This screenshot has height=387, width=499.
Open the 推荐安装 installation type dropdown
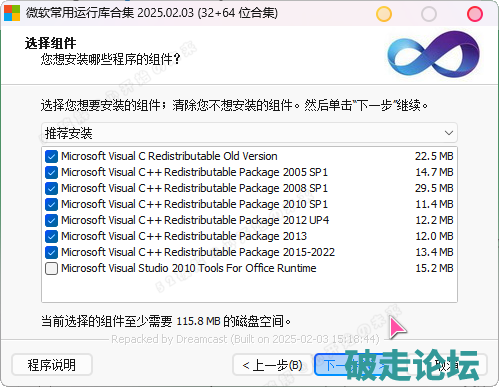click(x=249, y=133)
